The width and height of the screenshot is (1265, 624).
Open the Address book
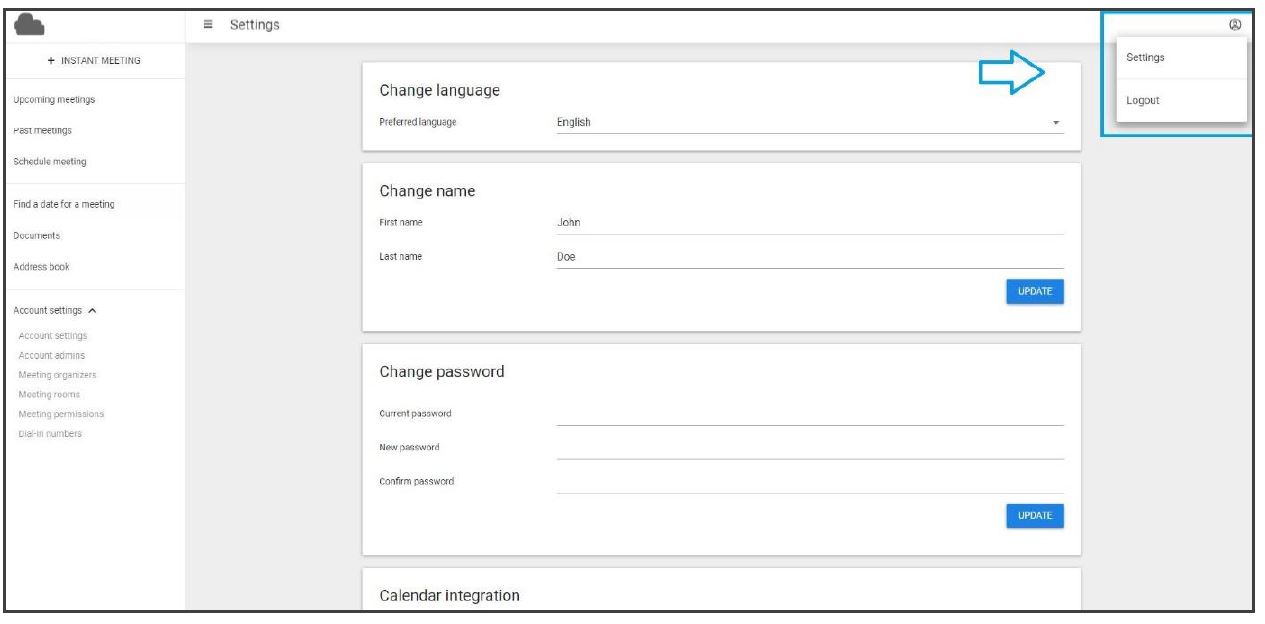42,267
